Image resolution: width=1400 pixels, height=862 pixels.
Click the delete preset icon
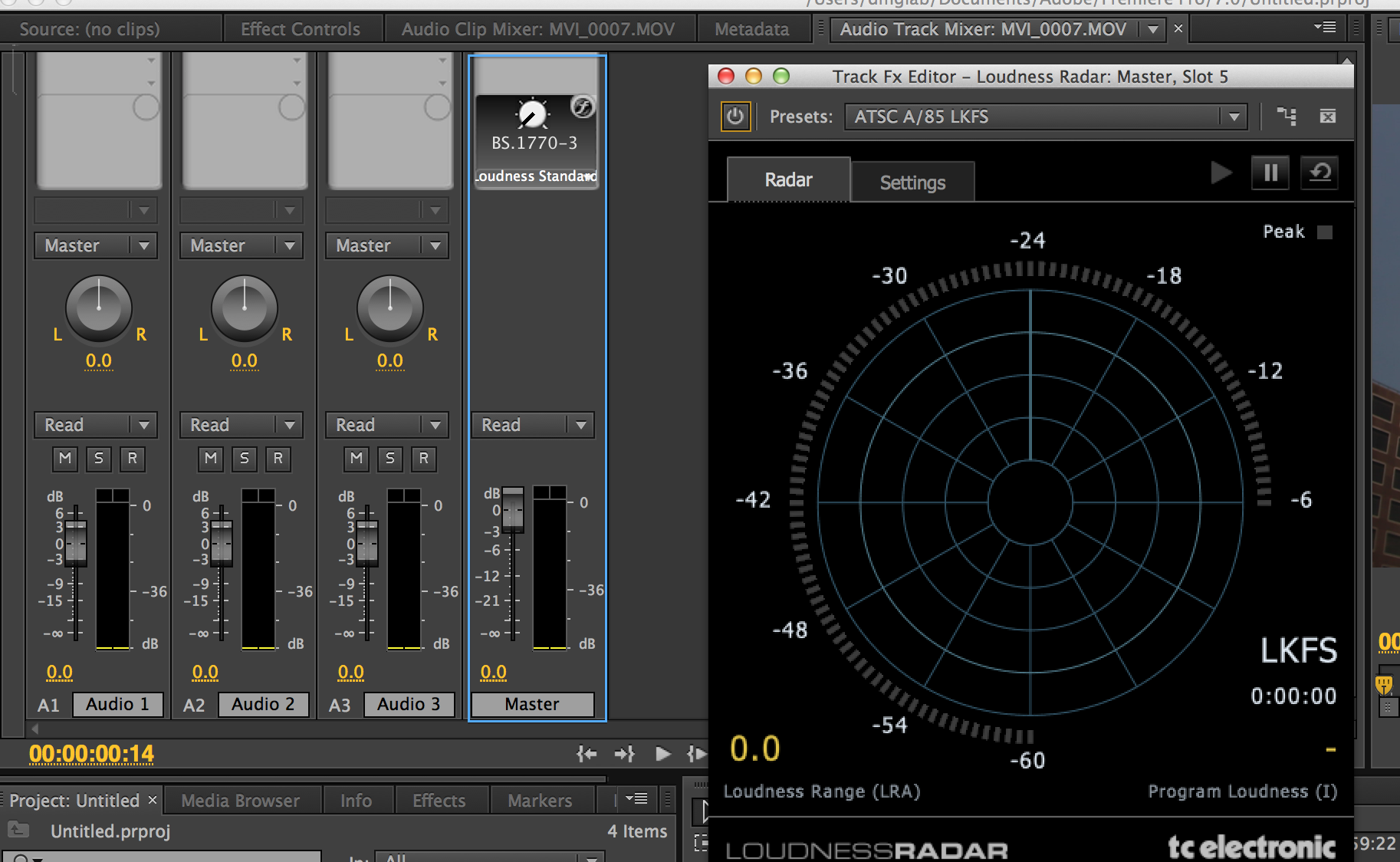click(1328, 117)
